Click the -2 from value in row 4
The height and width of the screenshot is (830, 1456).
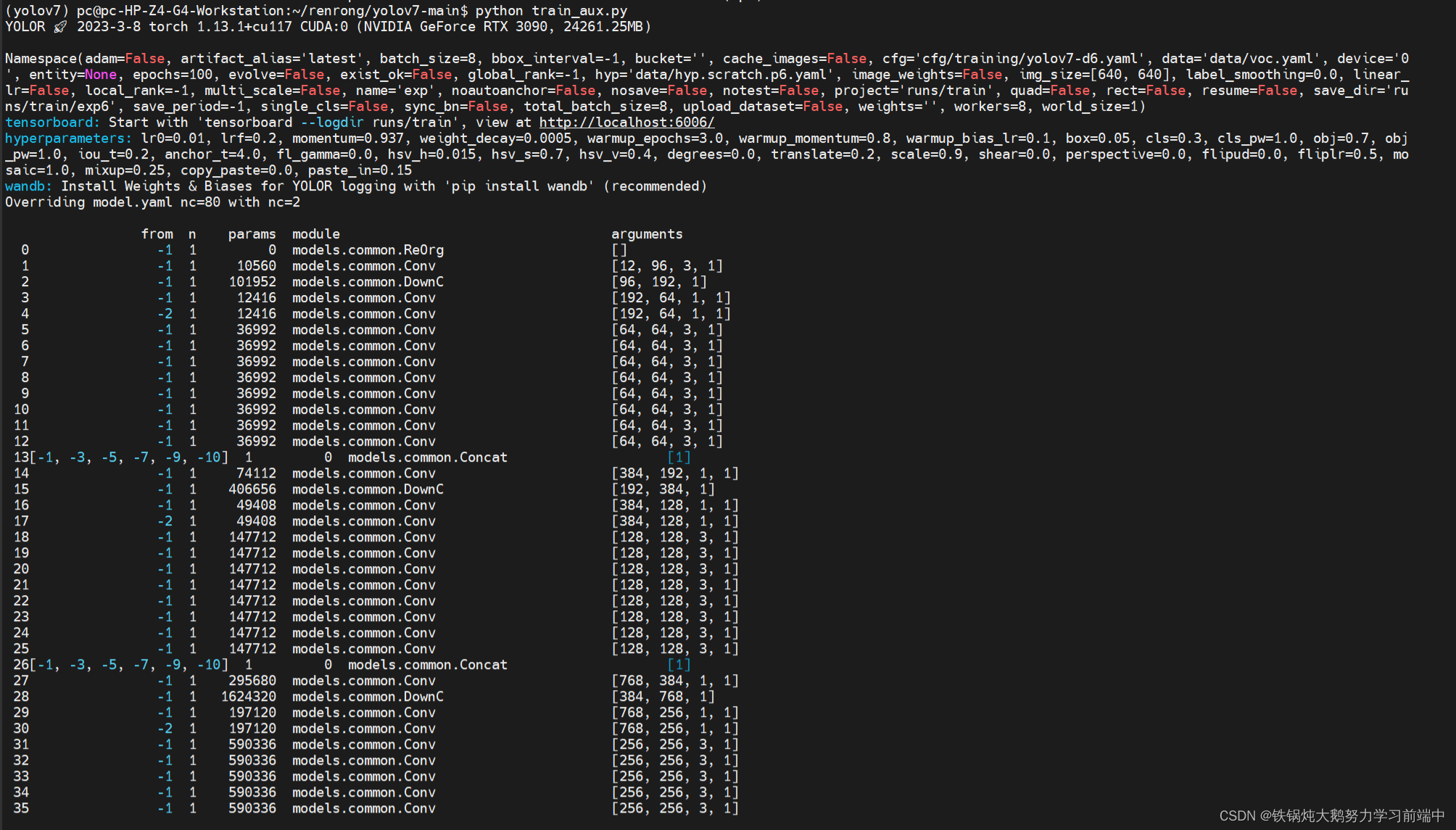[165, 314]
